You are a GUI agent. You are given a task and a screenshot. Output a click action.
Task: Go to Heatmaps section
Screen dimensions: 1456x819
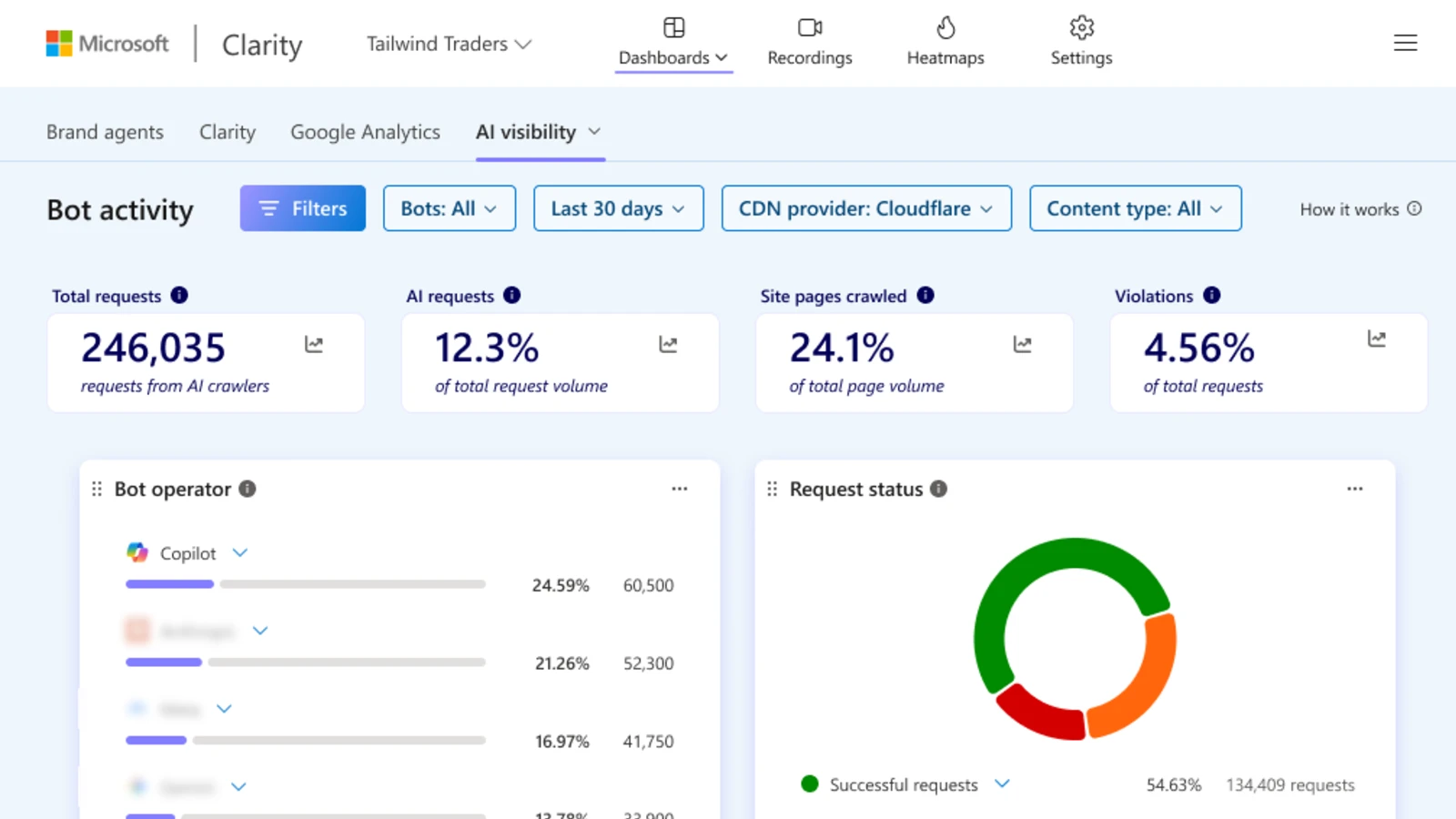945,43
